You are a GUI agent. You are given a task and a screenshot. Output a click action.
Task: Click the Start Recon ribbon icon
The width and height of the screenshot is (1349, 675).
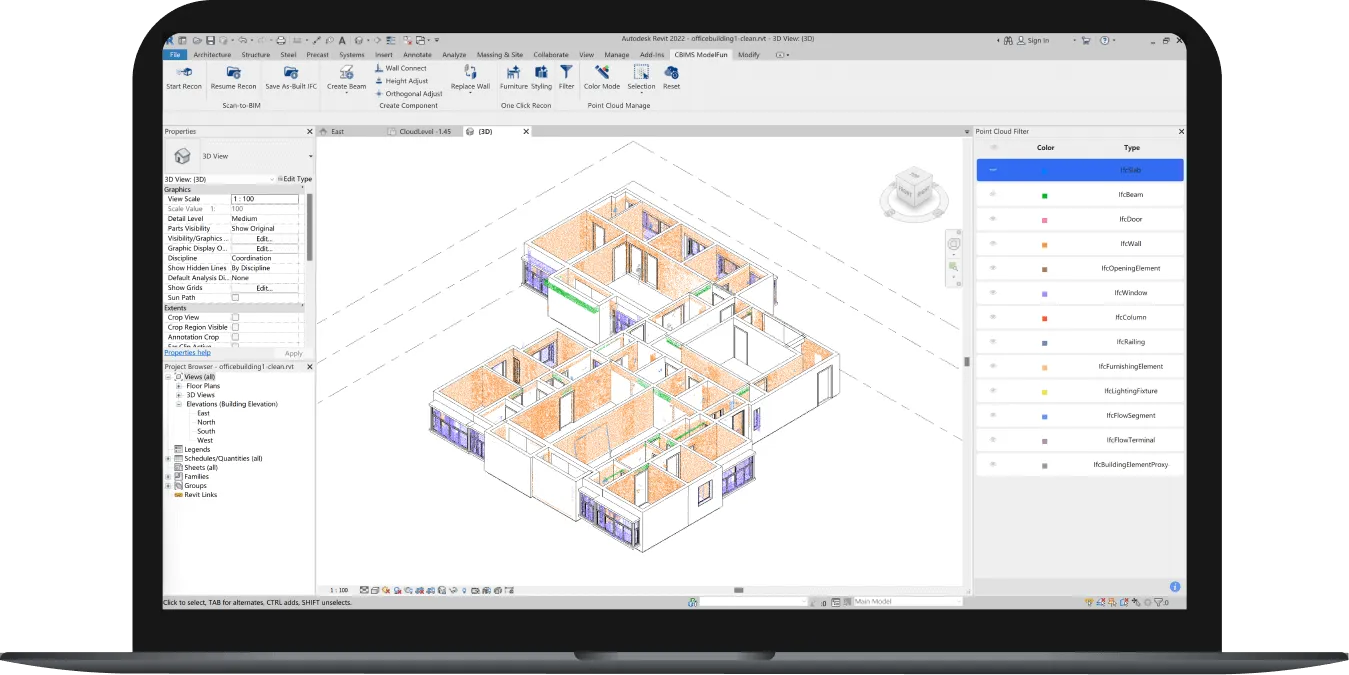click(184, 73)
